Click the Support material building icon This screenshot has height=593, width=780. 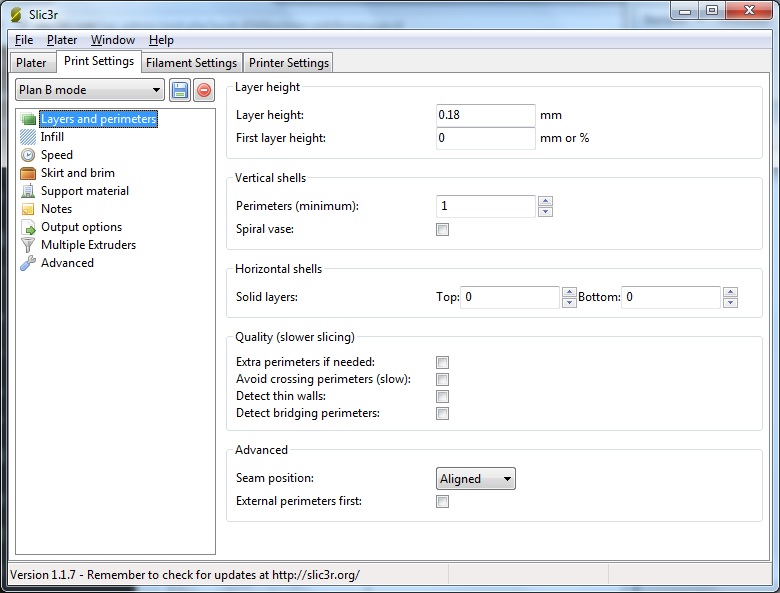28,191
